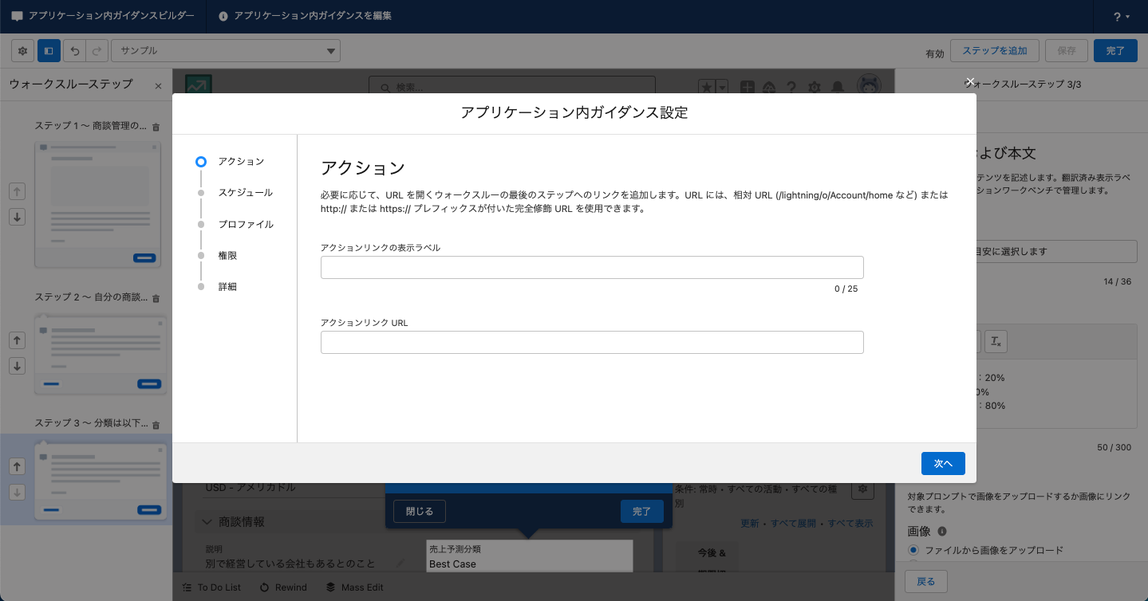Click the 戻る button in right panel
This screenshot has width=1148, height=601.
(x=925, y=581)
